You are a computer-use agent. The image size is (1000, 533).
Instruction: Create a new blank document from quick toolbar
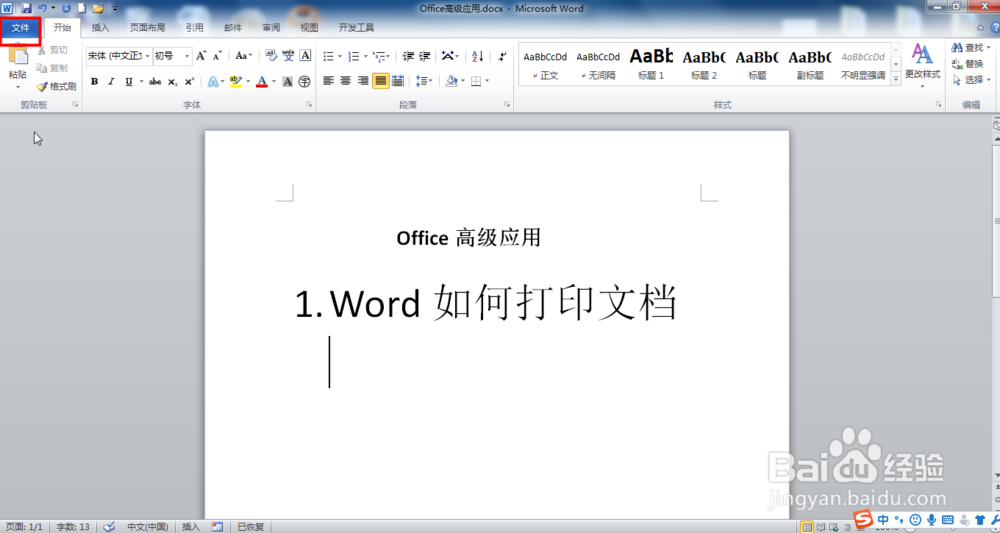pyautogui.click(x=82, y=8)
